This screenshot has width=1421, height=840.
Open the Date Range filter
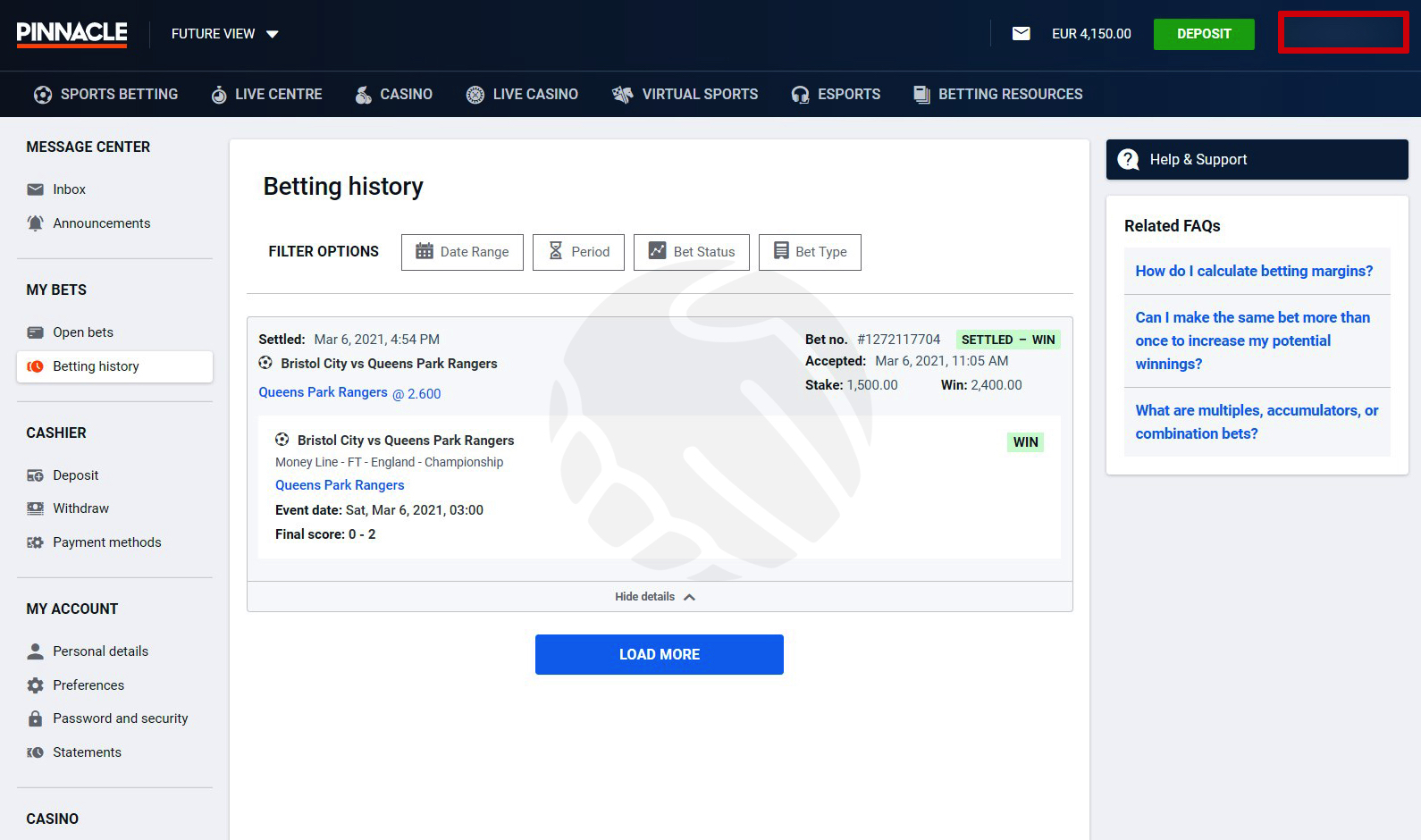(462, 252)
